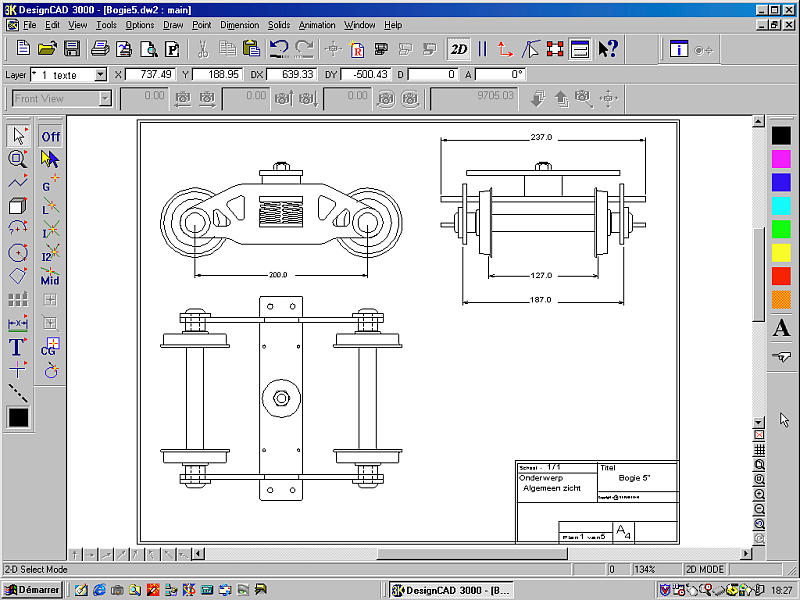This screenshot has height=600, width=800.
Task: Open the Dimension menu
Action: click(239, 24)
